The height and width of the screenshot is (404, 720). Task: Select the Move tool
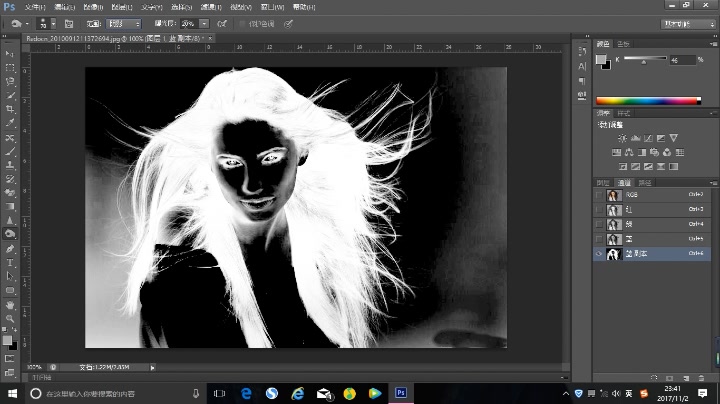(x=10, y=54)
